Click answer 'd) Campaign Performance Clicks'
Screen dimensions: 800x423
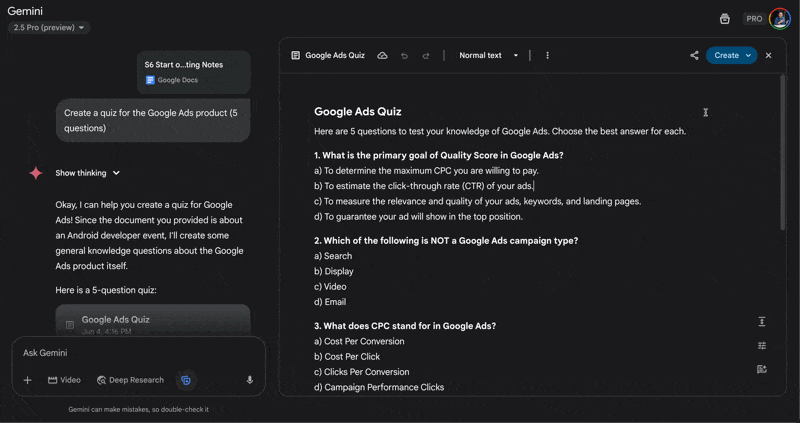point(379,387)
